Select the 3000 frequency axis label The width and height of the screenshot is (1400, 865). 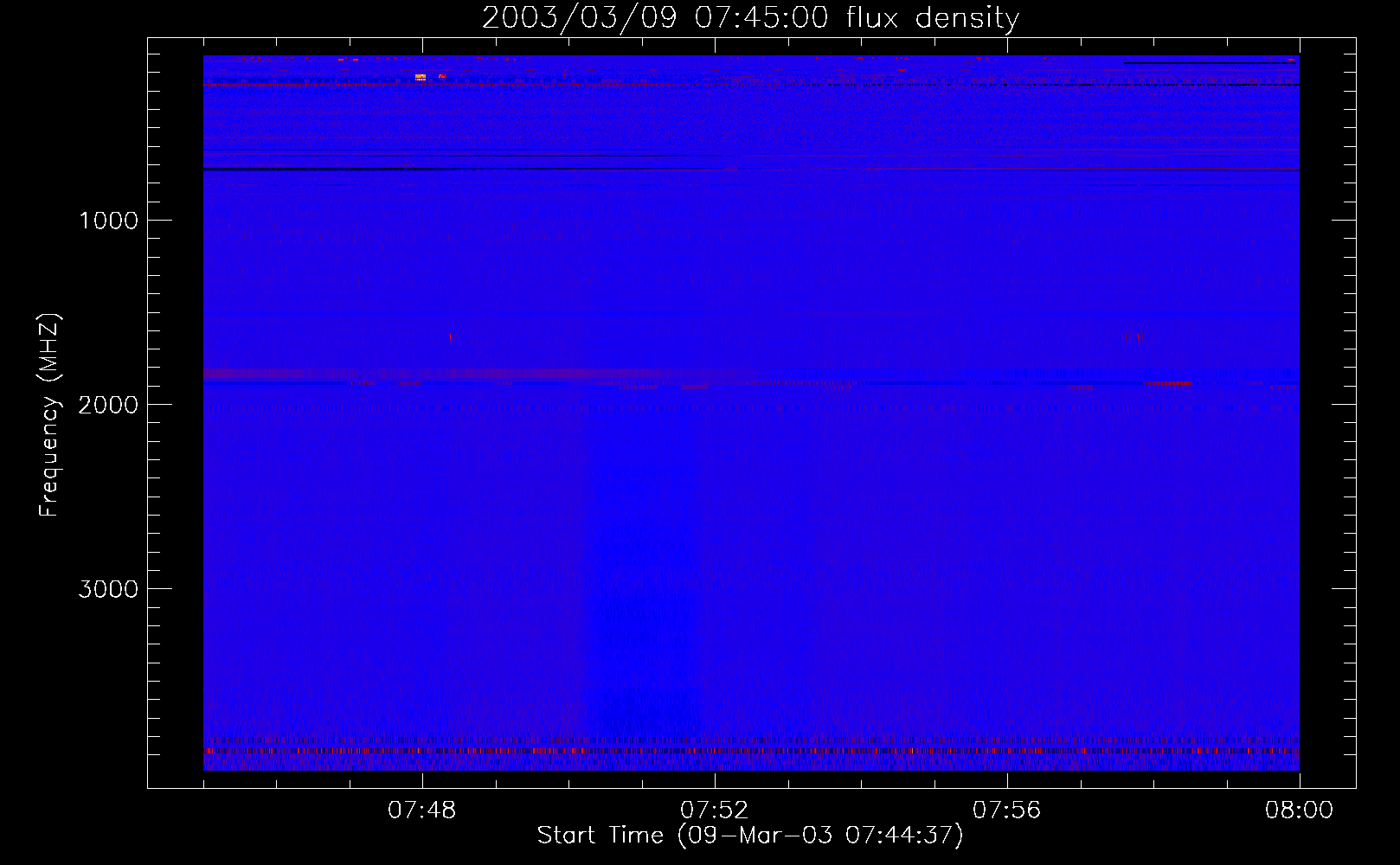pos(108,589)
